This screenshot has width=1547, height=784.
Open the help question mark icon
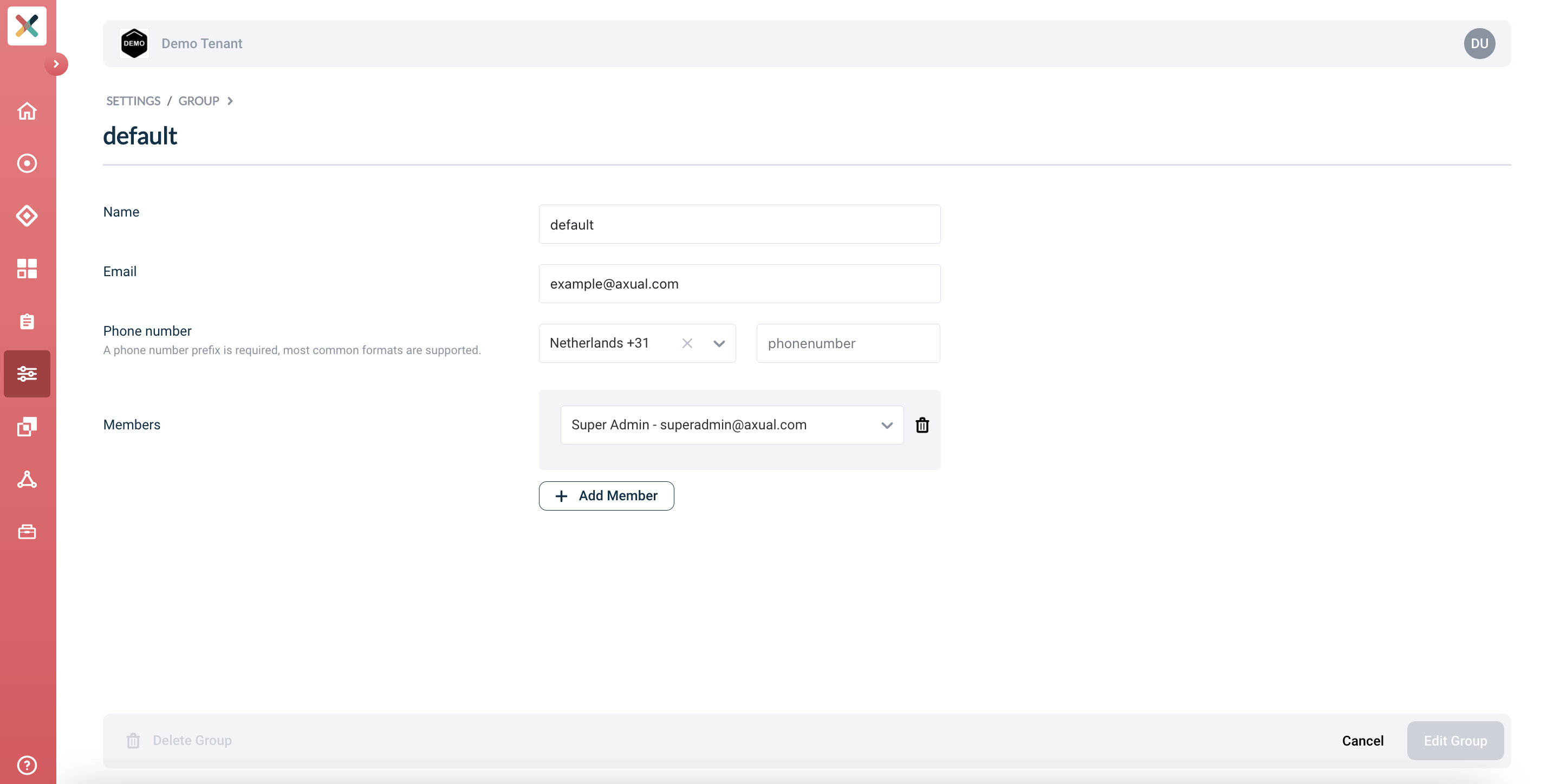tap(27, 765)
